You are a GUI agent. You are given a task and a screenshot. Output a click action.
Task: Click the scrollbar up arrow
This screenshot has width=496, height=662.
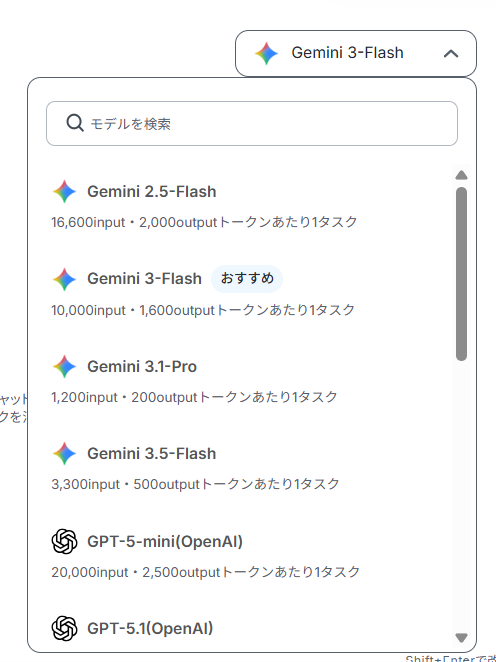(461, 175)
